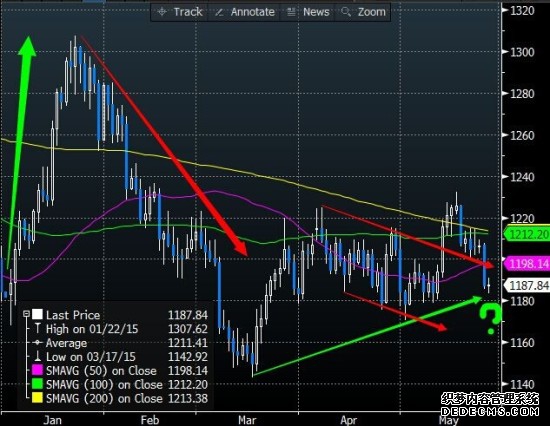
Task: Click the 1220 price axis label
Action: 522,219
